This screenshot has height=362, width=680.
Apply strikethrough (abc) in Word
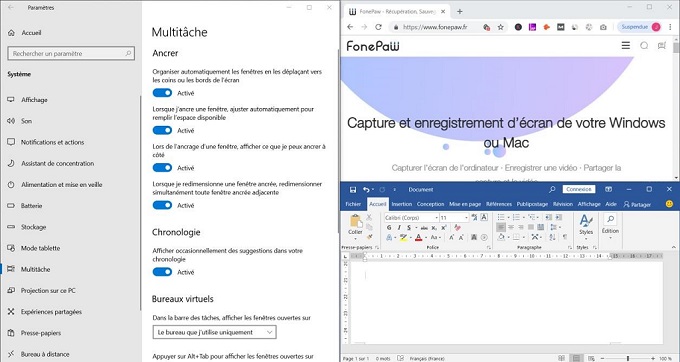coord(424,228)
